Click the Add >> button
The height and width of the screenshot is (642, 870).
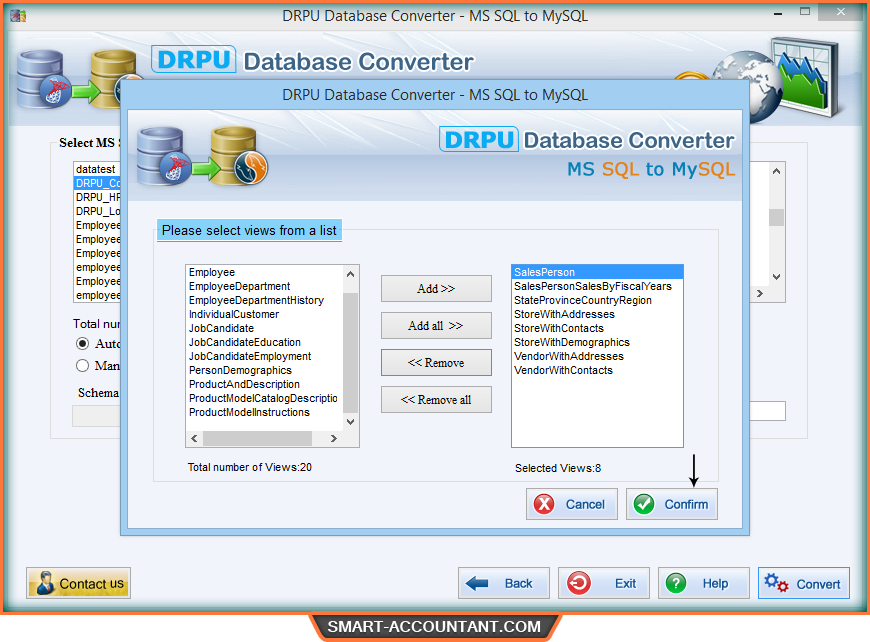[x=436, y=289]
